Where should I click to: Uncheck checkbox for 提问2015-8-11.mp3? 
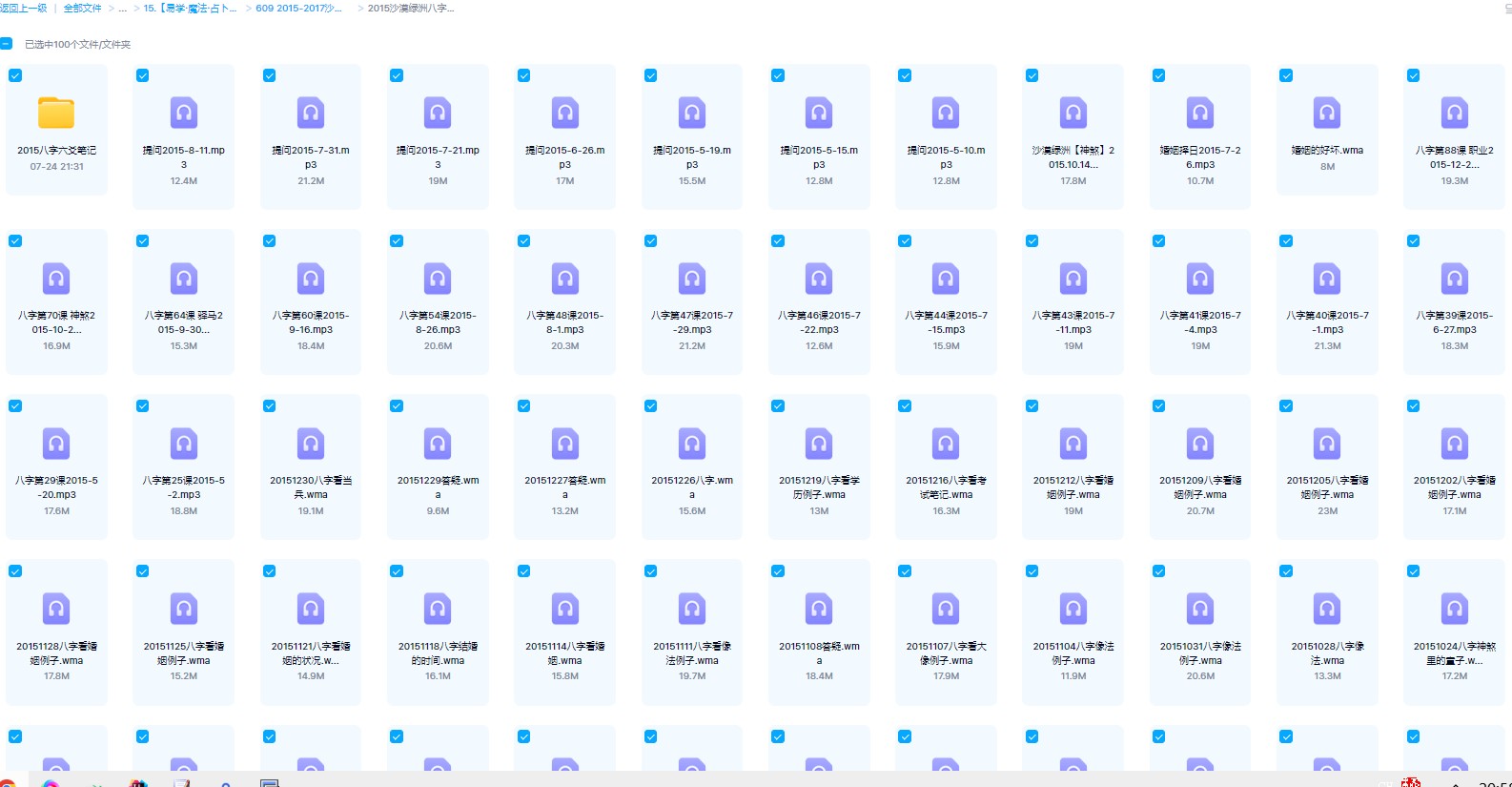pyautogui.click(x=142, y=75)
